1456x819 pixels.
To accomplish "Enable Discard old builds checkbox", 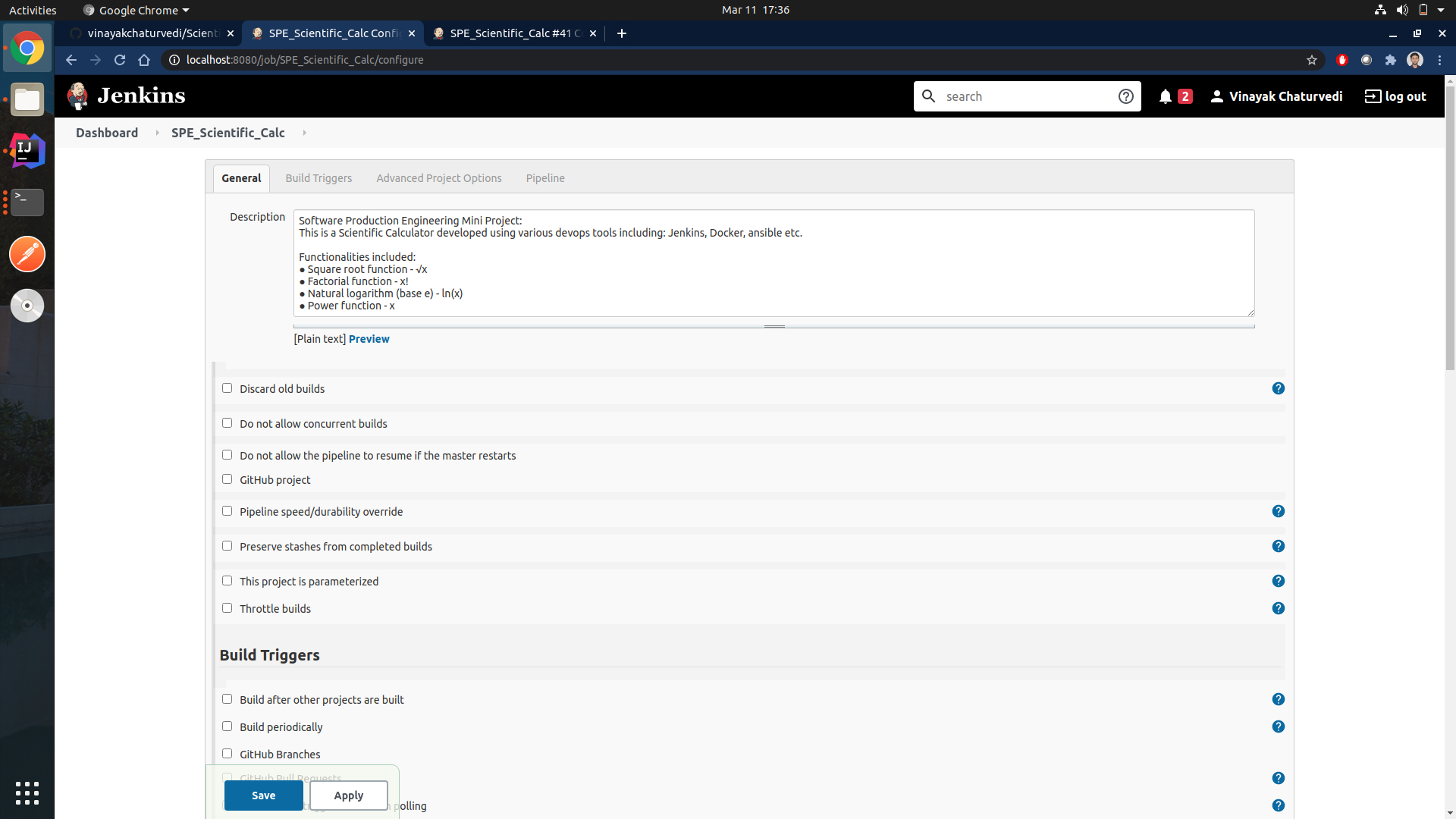I will (227, 388).
